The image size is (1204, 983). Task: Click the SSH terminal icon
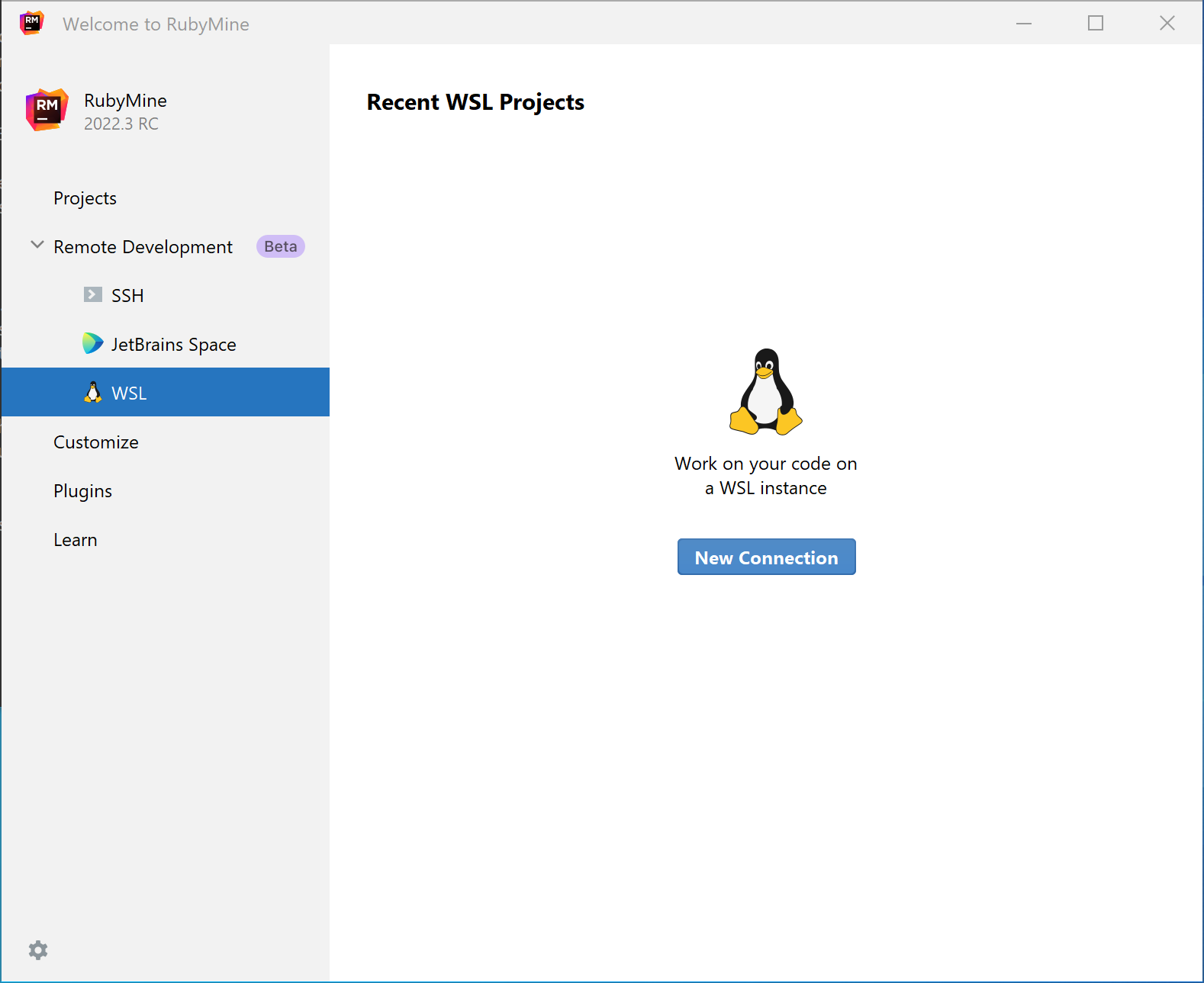93,294
